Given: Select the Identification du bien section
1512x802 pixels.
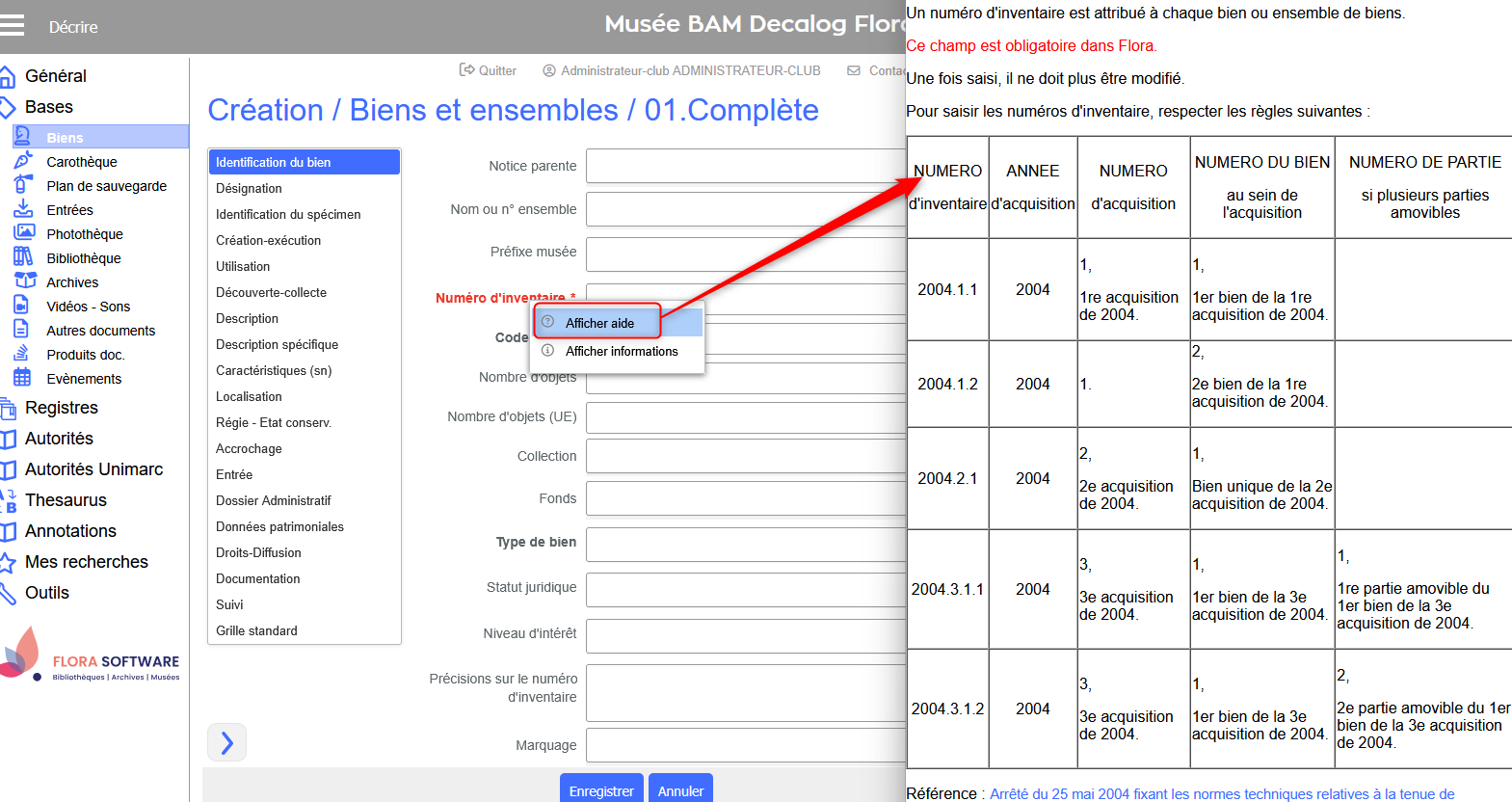Looking at the screenshot, I should [305, 162].
